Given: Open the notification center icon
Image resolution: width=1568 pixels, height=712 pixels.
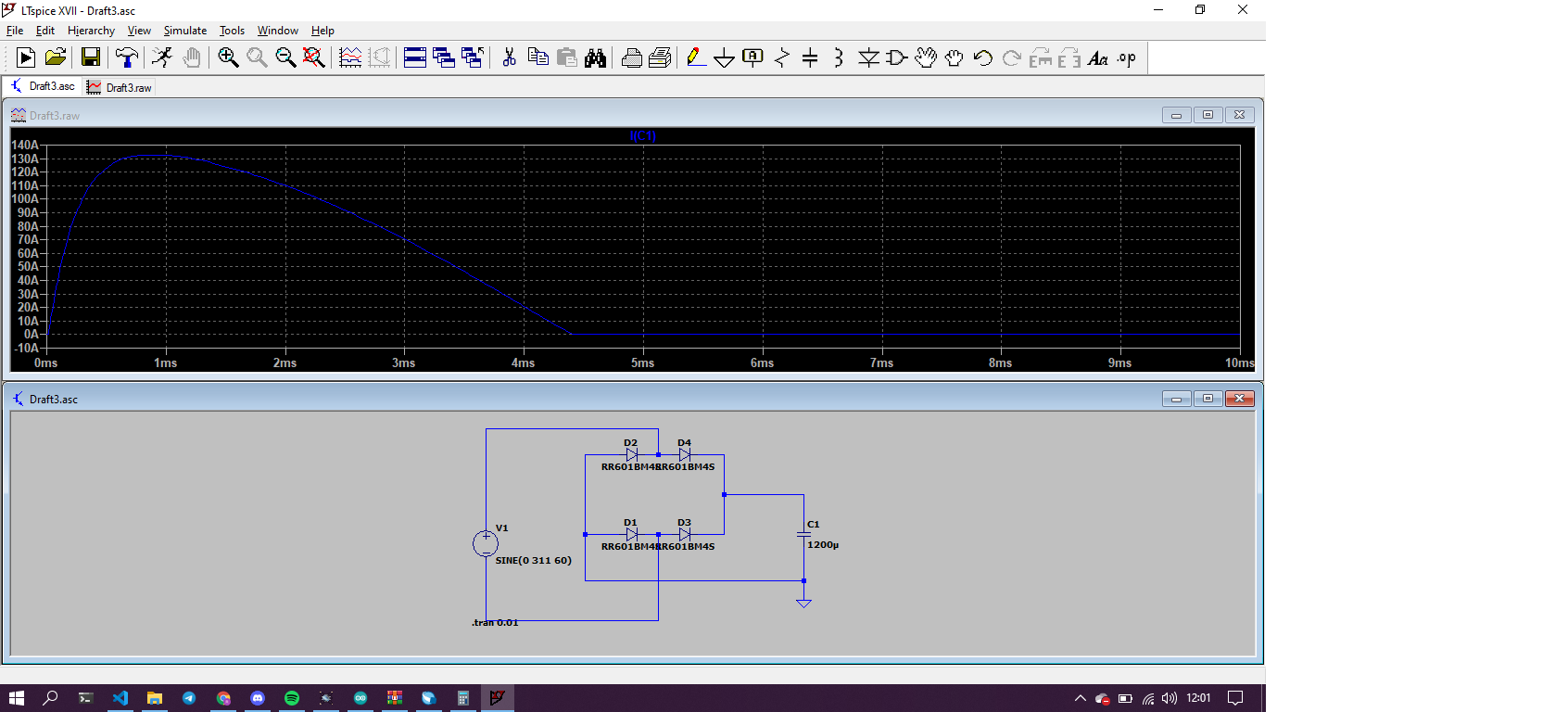Looking at the screenshot, I should 1235,698.
